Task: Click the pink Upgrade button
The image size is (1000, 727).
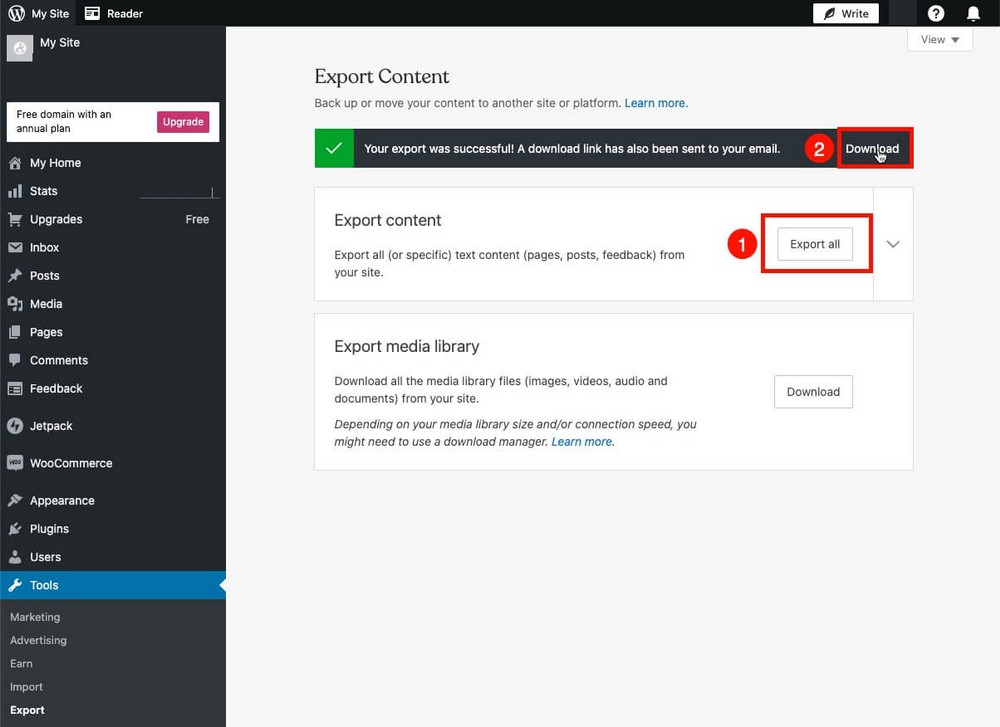Action: coord(183,122)
